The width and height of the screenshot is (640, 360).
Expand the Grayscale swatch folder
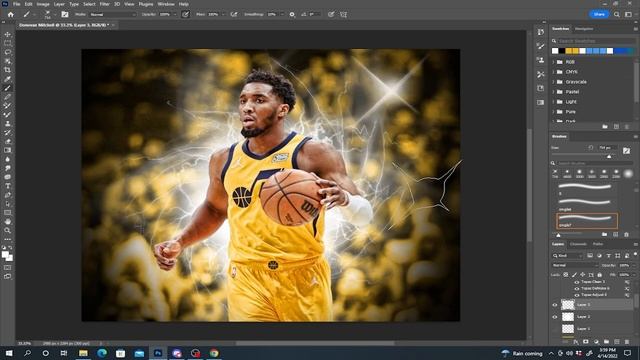pos(554,82)
